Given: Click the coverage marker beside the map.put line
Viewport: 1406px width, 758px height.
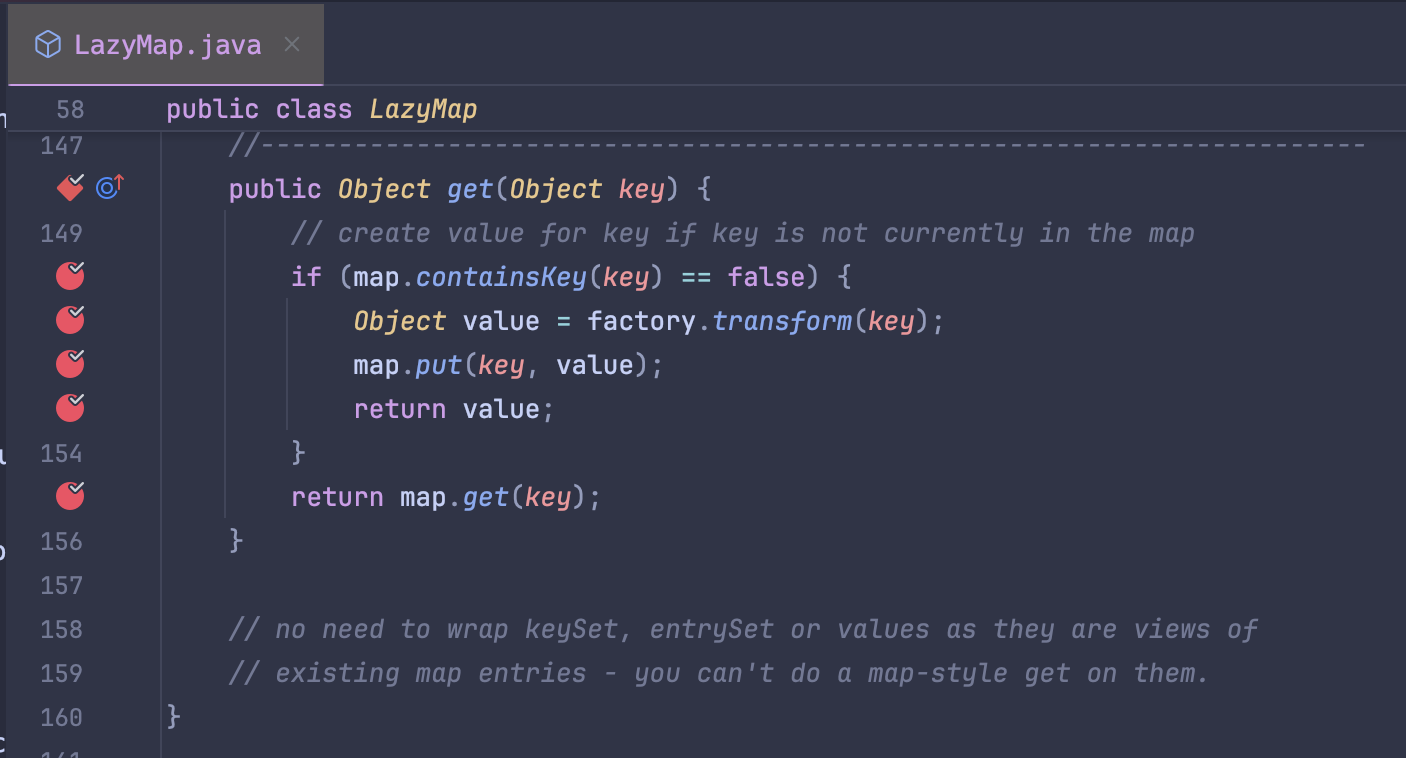Looking at the screenshot, I should pyautogui.click(x=69, y=364).
